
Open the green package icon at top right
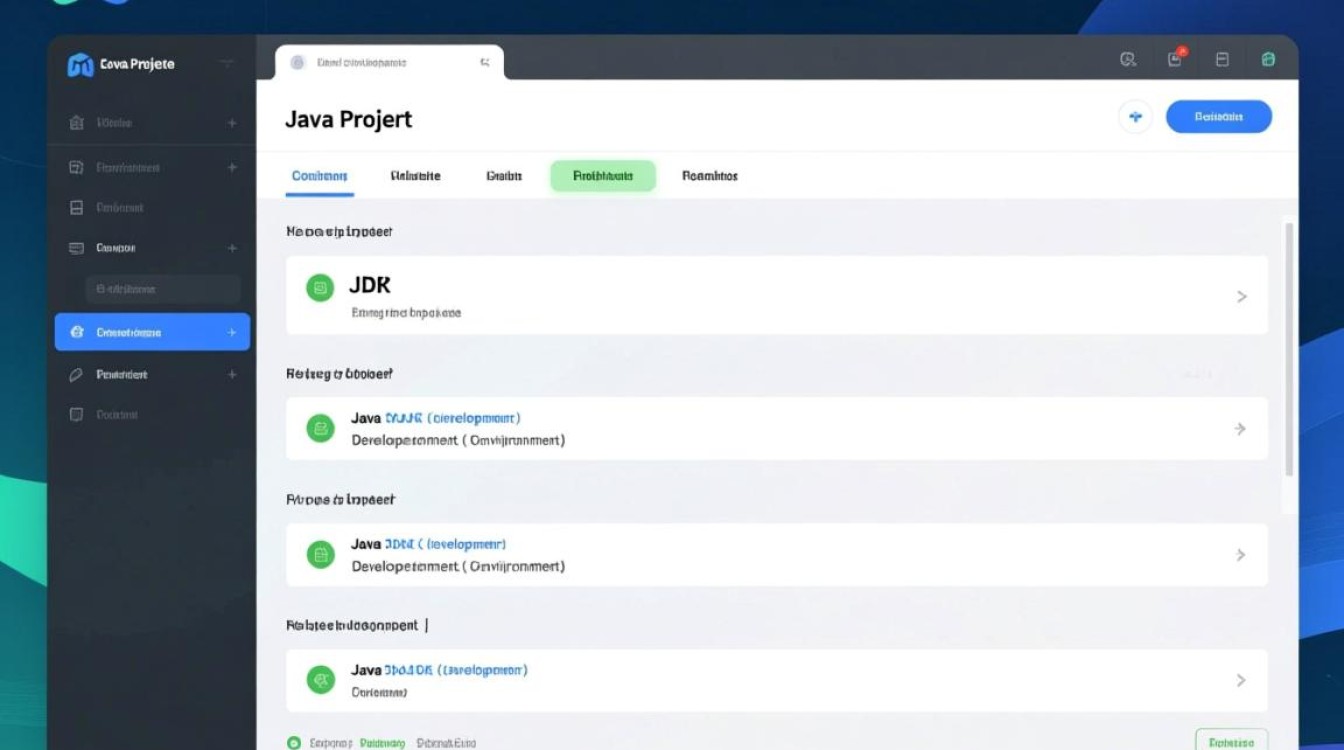click(1268, 59)
